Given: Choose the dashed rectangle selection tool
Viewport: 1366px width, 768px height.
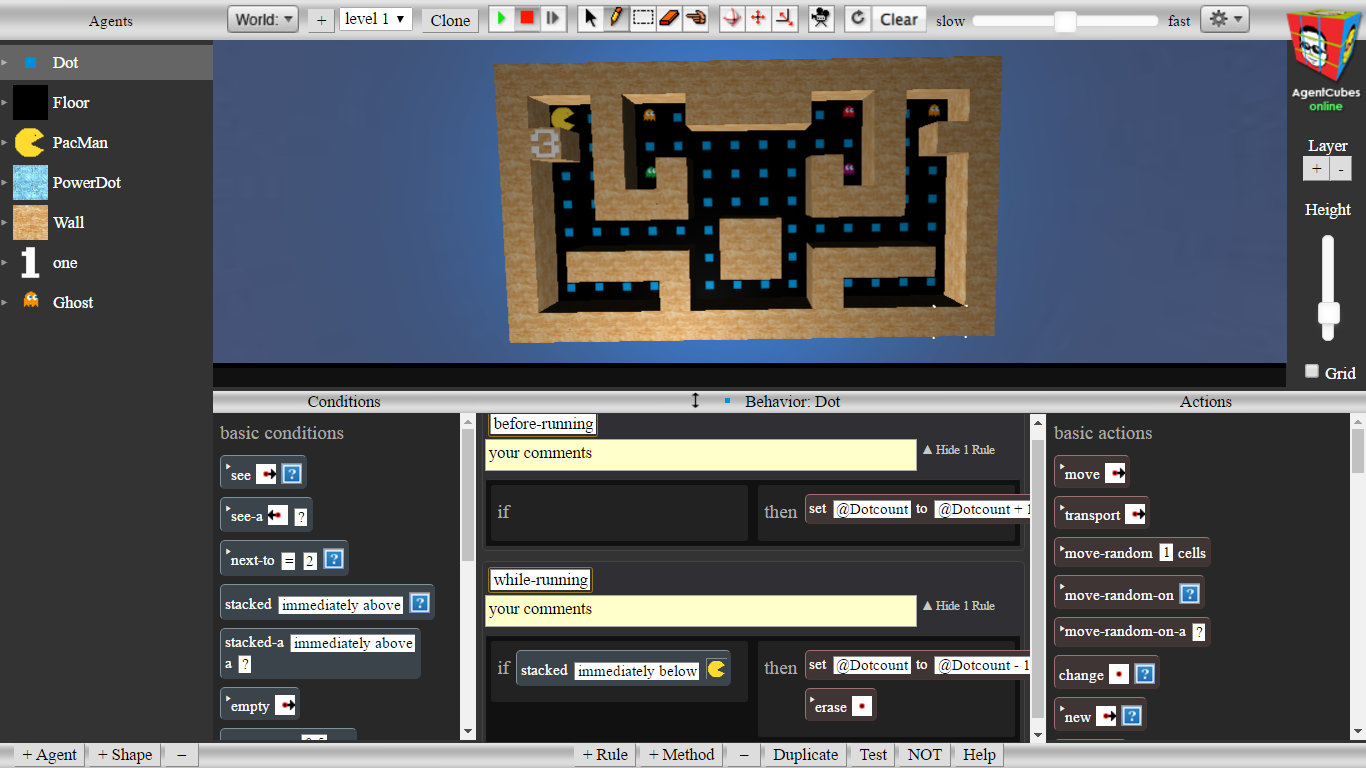Looking at the screenshot, I should point(643,18).
